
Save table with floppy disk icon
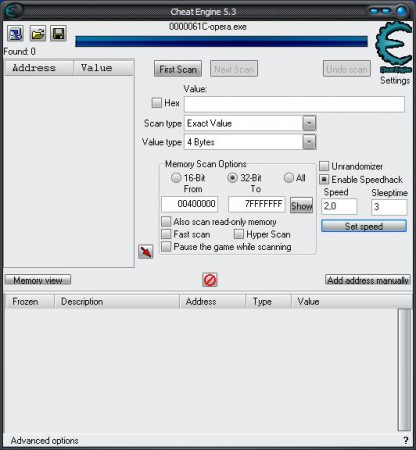pos(59,33)
